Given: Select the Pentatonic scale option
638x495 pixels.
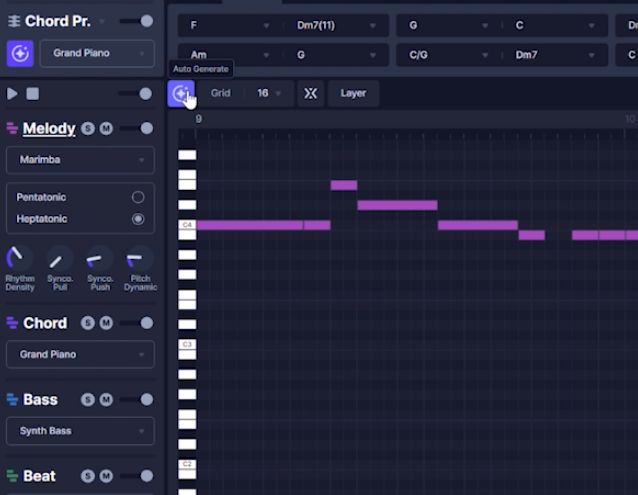Looking at the screenshot, I should pyautogui.click(x=138, y=197).
